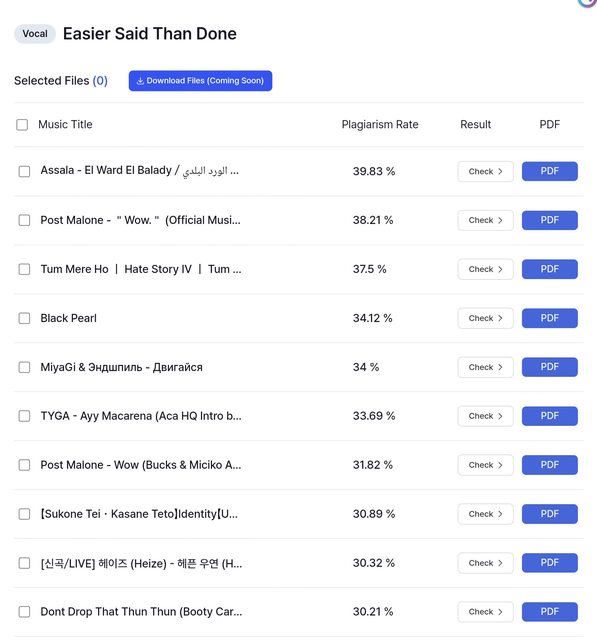Open the Check result for MiyaGi & Эндшпиль
Image resolution: width=597 pixels, height=640 pixels.
point(485,367)
